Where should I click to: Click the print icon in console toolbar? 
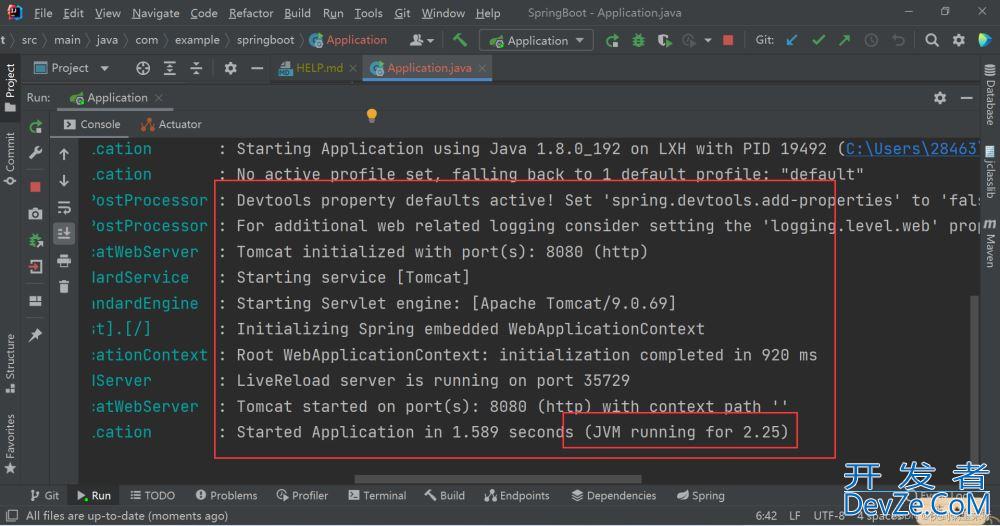pos(64,260)
